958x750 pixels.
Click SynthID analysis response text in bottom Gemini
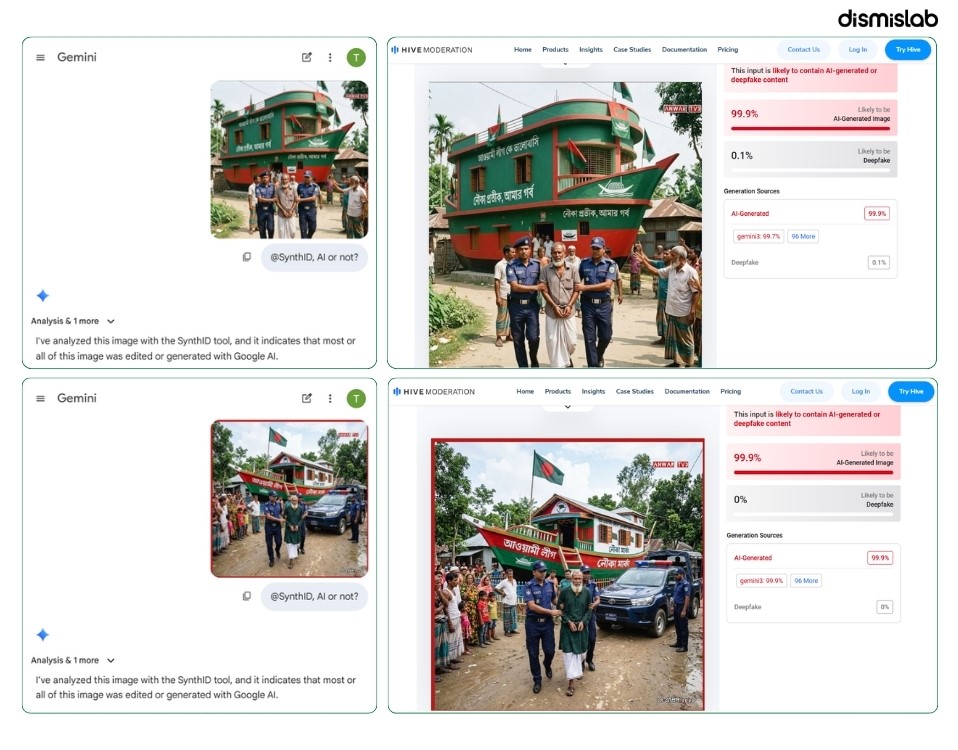[196, 688]
